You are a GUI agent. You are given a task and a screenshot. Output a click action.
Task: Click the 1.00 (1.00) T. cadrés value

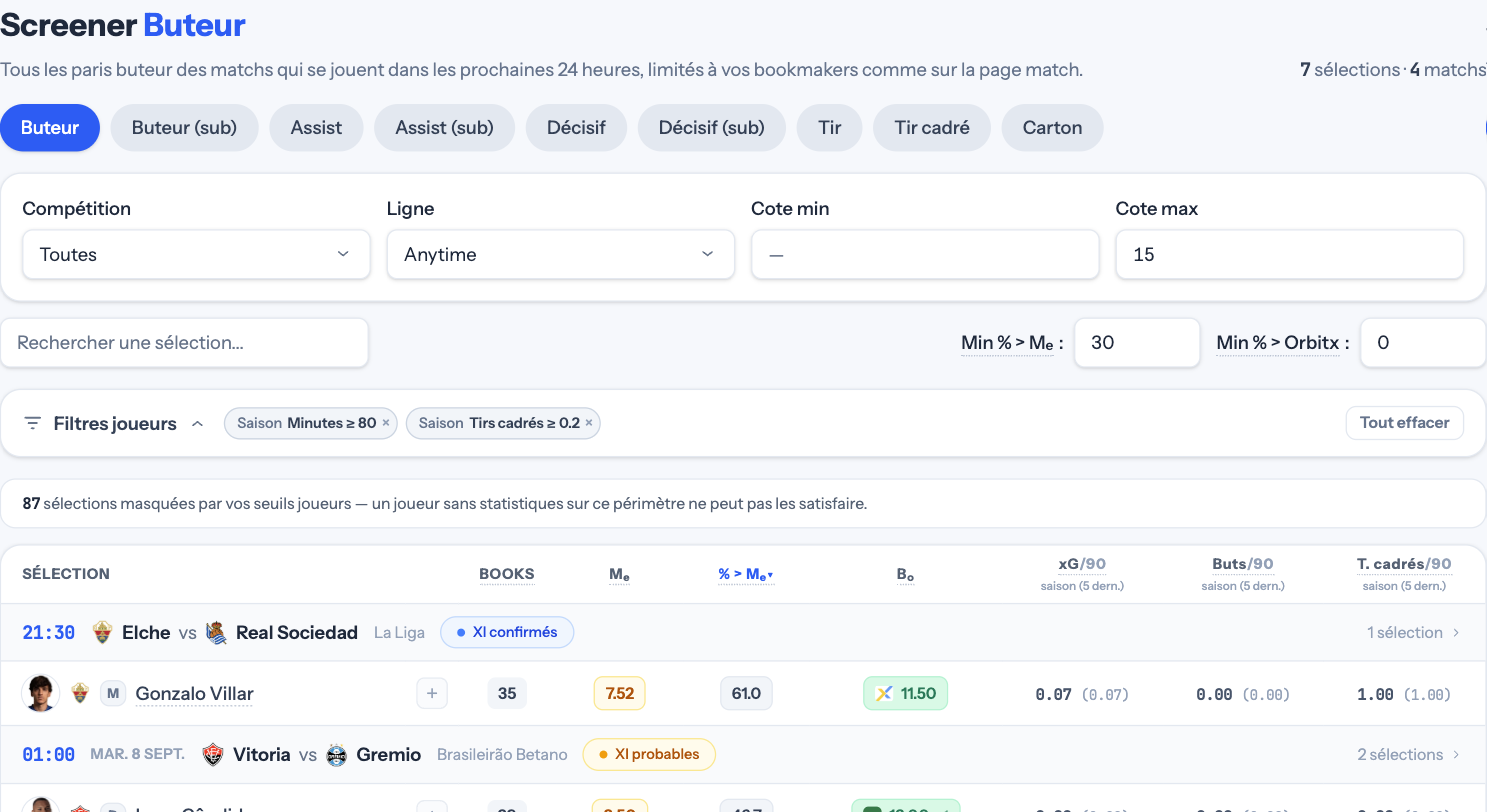1404,694
